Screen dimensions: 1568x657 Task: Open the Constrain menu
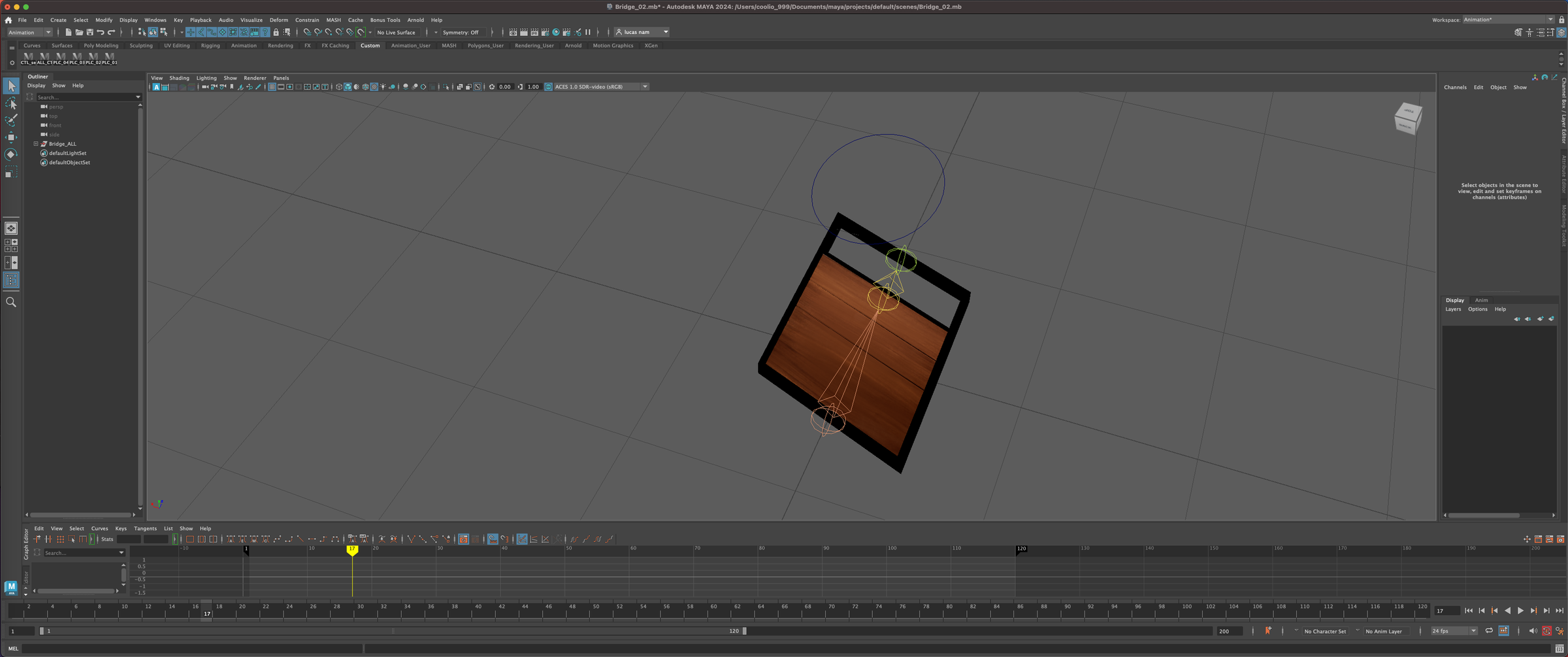click(x=306, y=20)
